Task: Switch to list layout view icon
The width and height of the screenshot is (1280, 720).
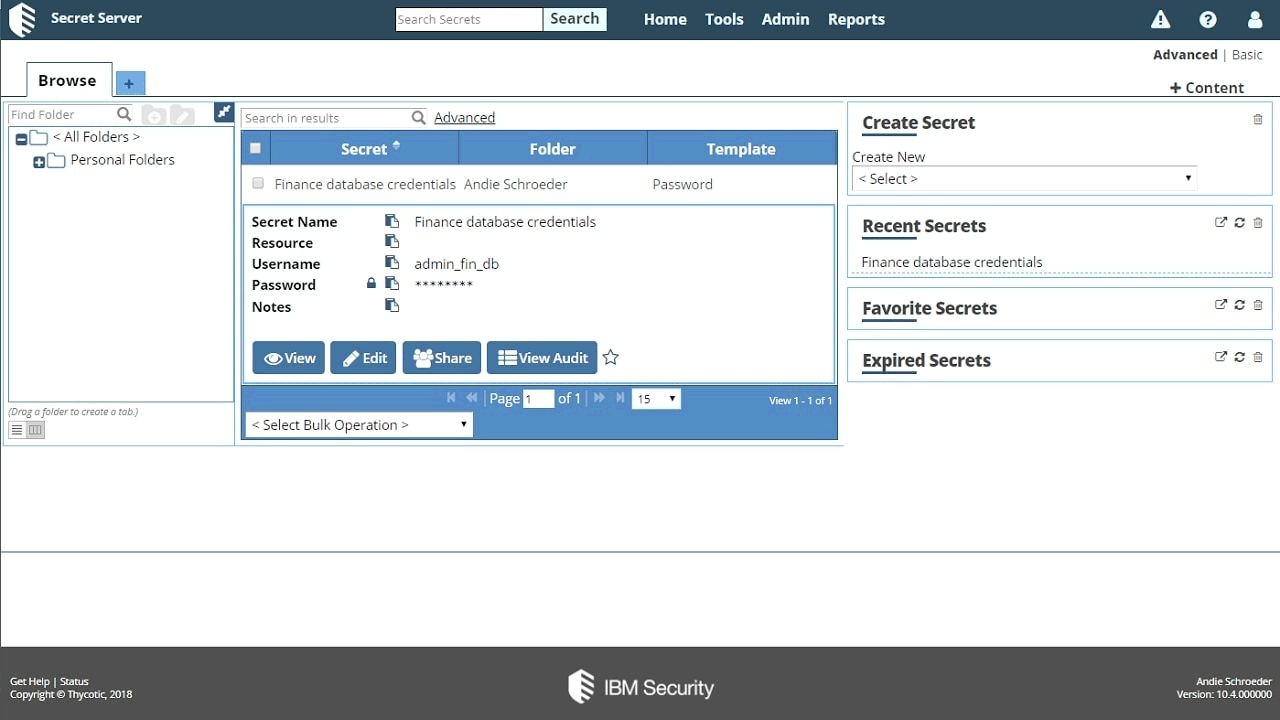Action: tap(17, 430)
